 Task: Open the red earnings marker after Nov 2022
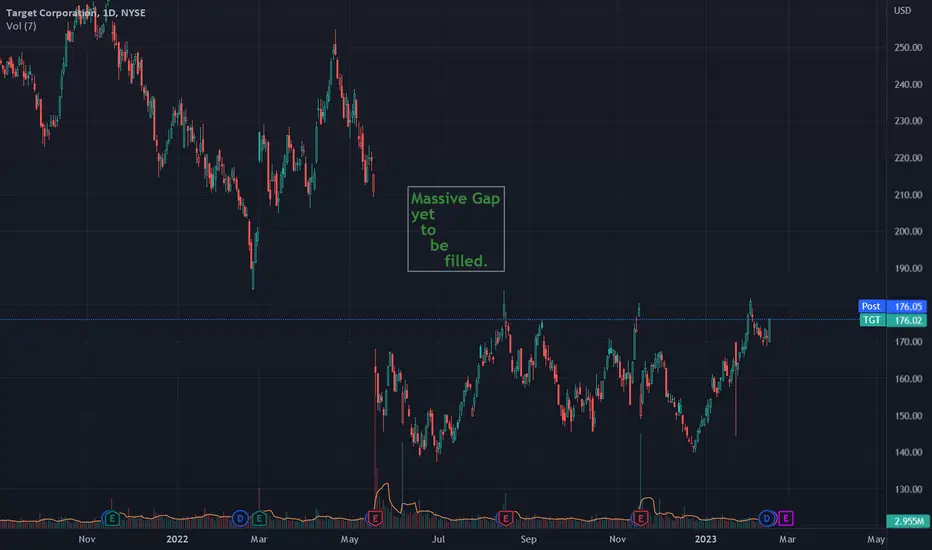640,518
